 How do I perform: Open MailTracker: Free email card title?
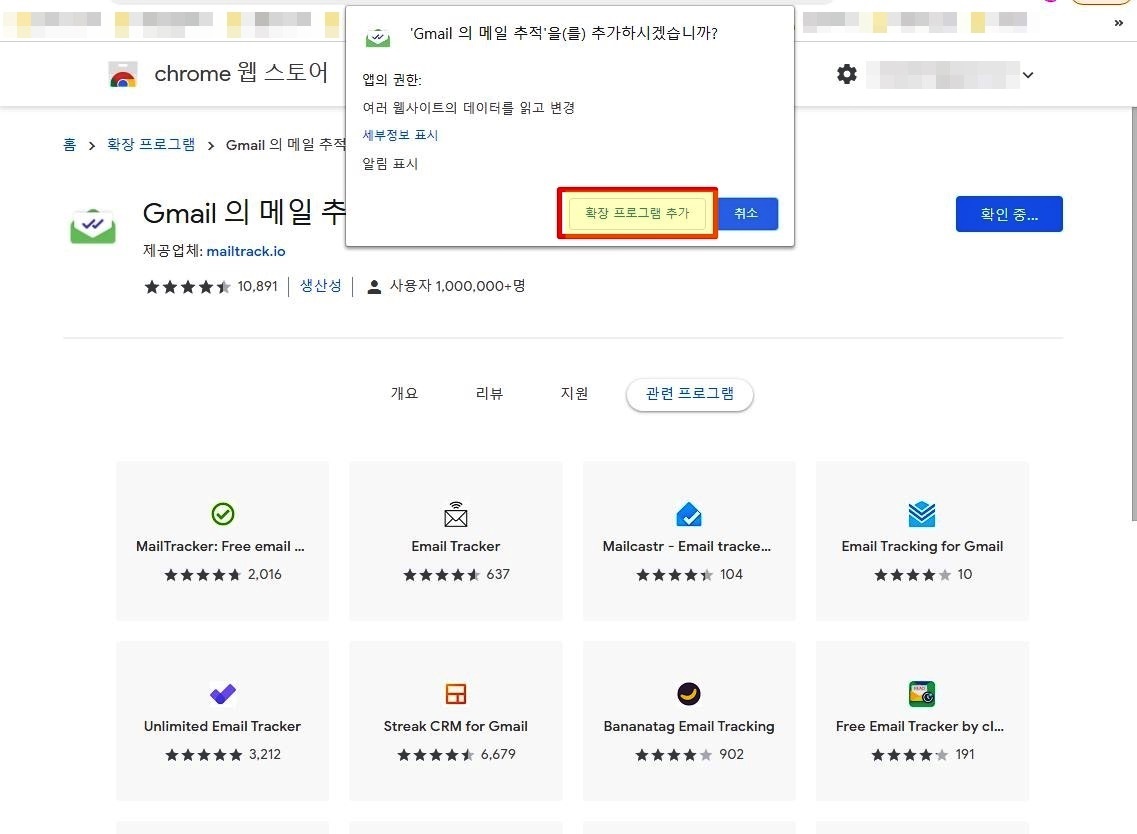click(x=220, y=546)
